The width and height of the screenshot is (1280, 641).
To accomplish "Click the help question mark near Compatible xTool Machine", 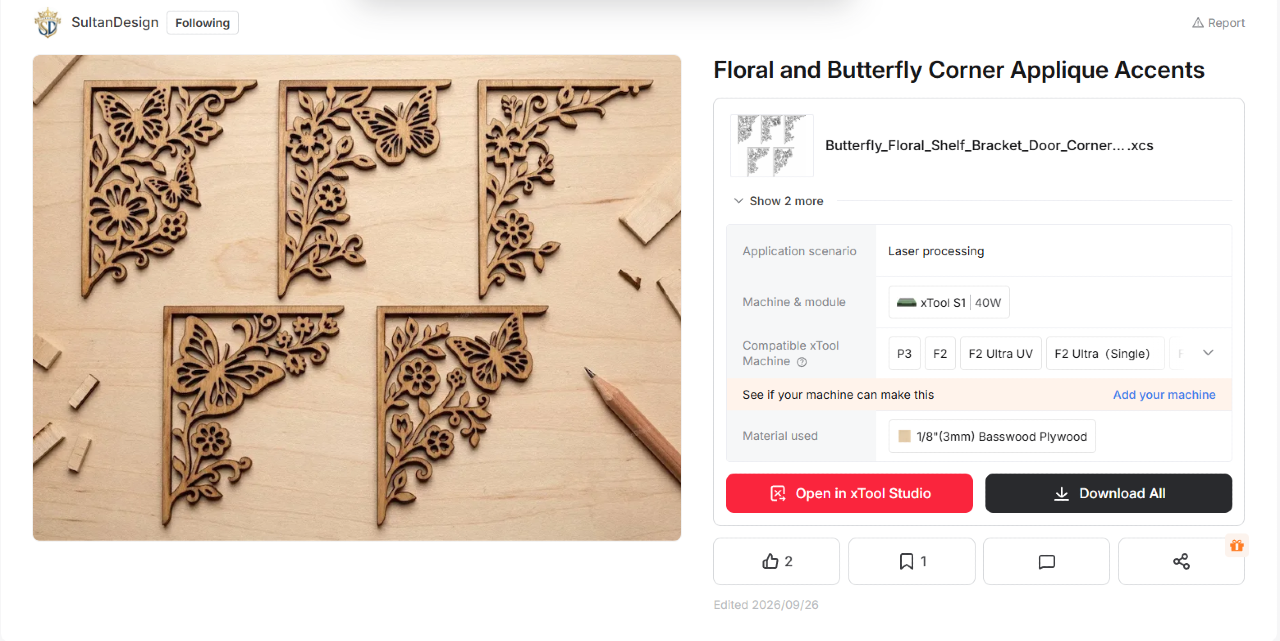I will point(802,362).
